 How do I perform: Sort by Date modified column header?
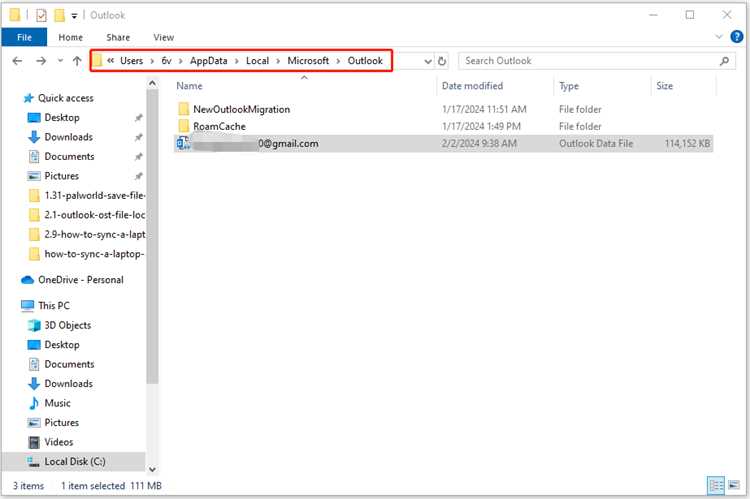(x=472, y=86)
